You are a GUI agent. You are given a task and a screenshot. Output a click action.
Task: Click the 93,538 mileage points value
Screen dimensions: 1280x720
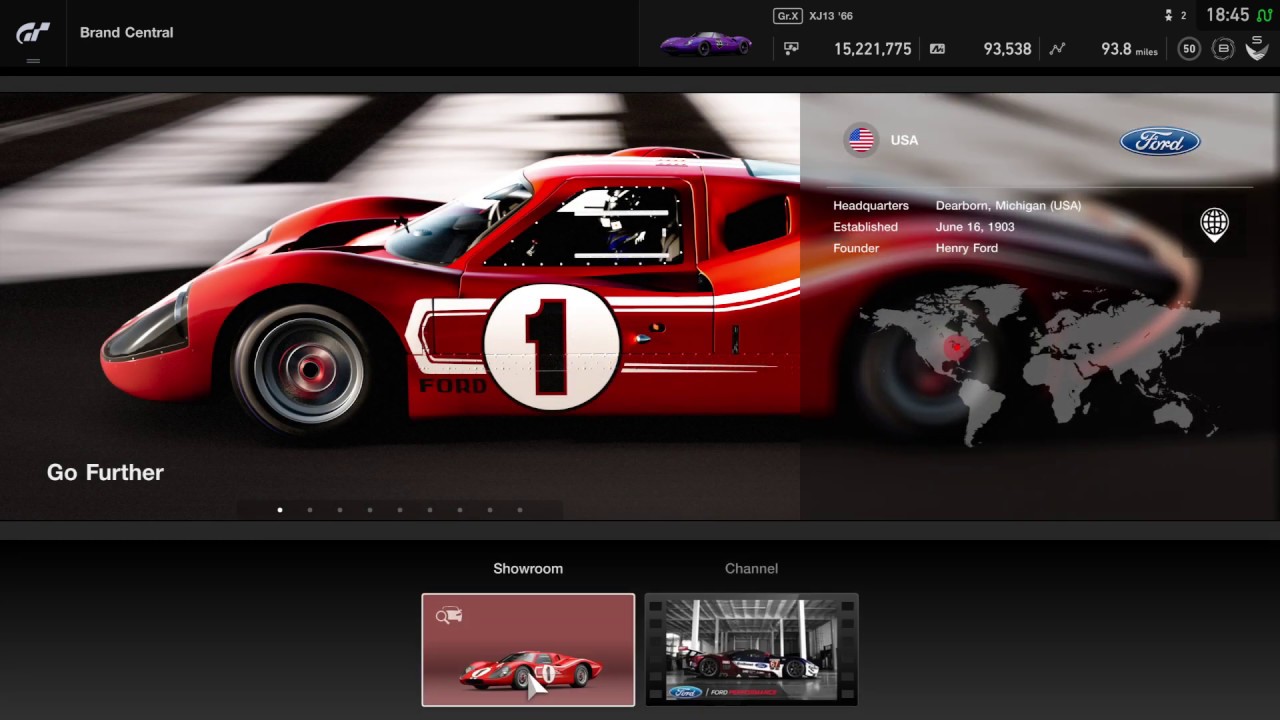coord(1008,48)
